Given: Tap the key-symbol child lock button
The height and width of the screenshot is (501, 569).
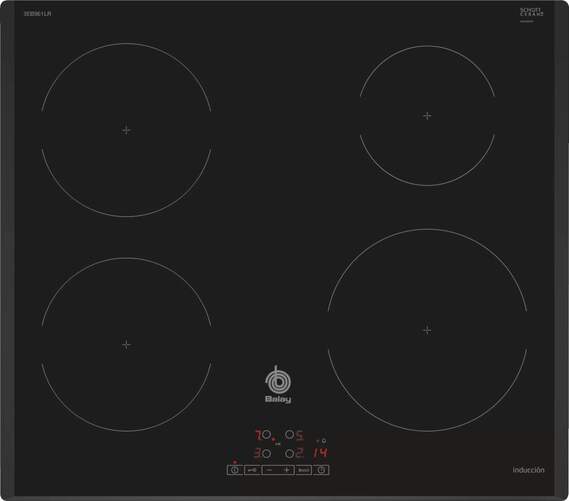Looking at the screenshot, I should point(252,470).
